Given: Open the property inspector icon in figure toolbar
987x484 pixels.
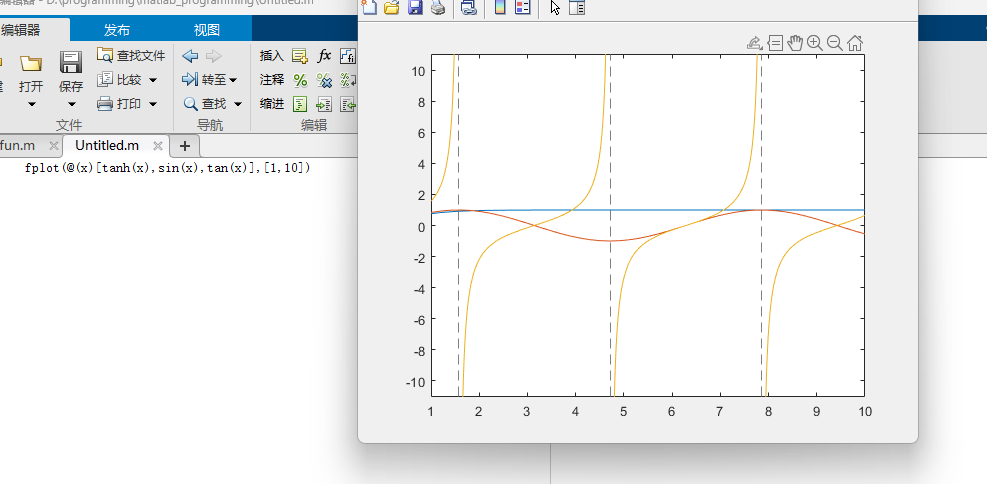Looking at the screenshot, I should (x=577, y=8).
